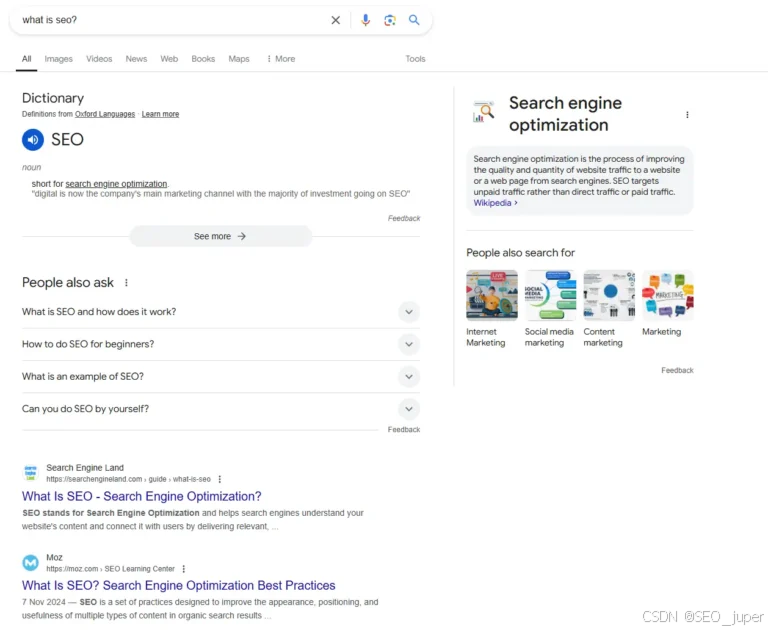Click the moz.com SEO Learning Center breadcrumb

point(110,569)
